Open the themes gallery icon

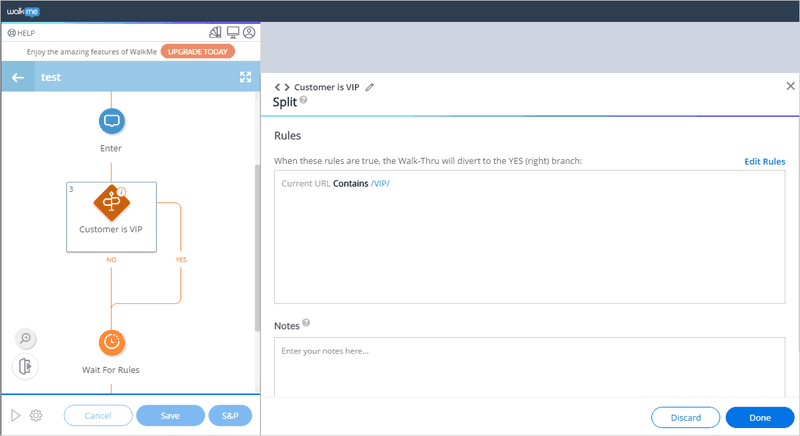click(x=215, y=33)
